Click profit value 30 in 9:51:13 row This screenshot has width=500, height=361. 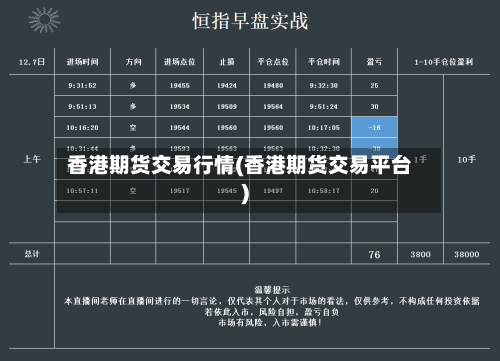374,107
